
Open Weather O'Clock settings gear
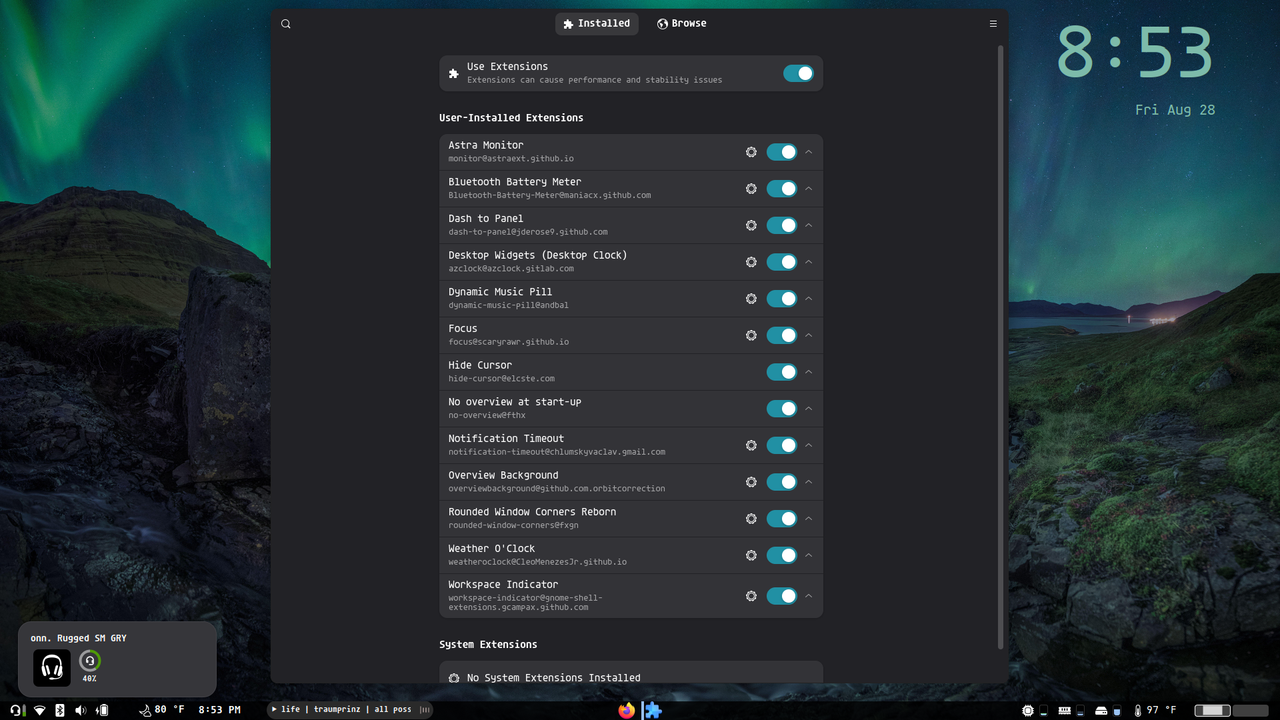coord(751,555)
